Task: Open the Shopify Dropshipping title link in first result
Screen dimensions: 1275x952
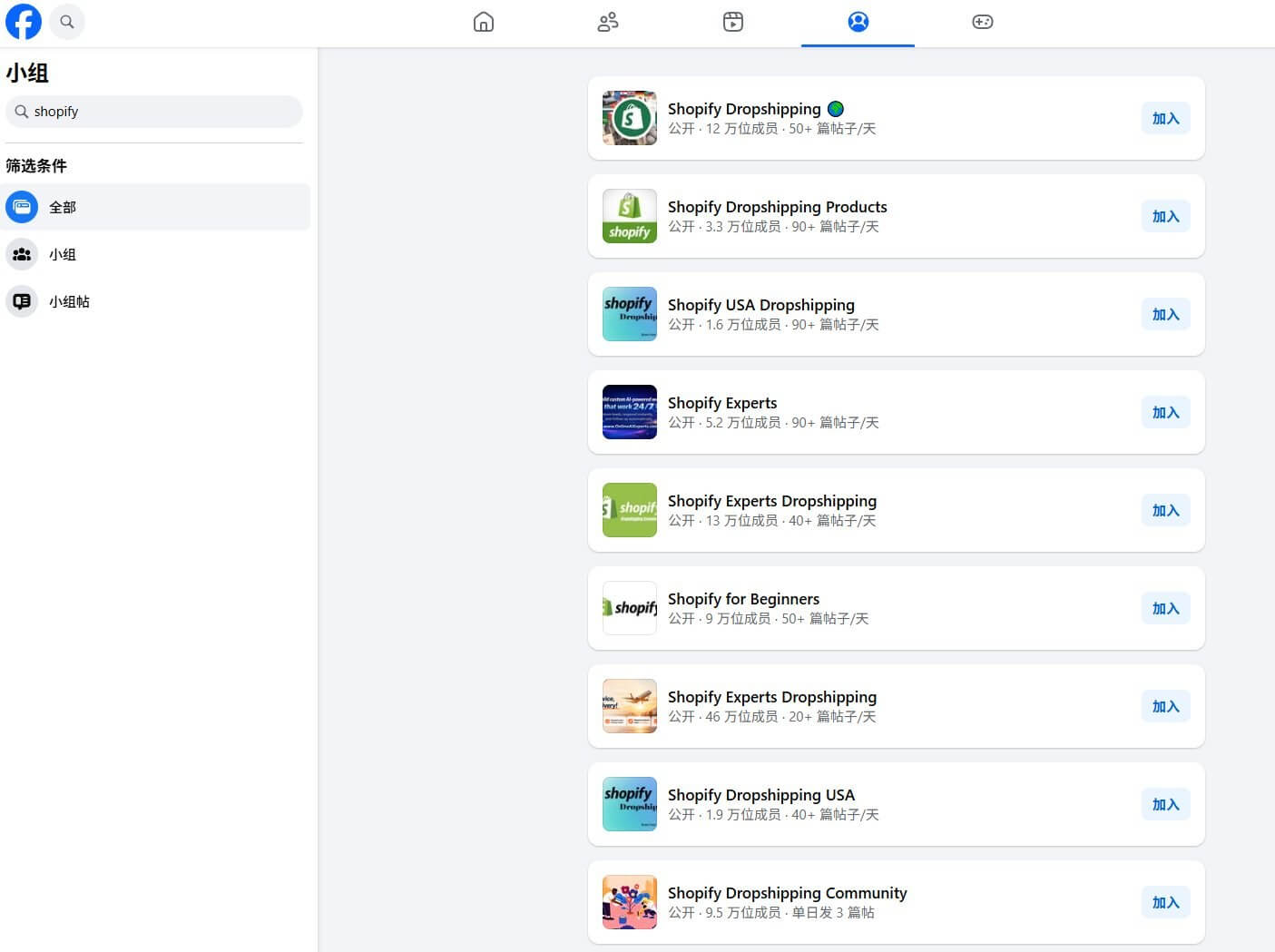Action: 744,109
